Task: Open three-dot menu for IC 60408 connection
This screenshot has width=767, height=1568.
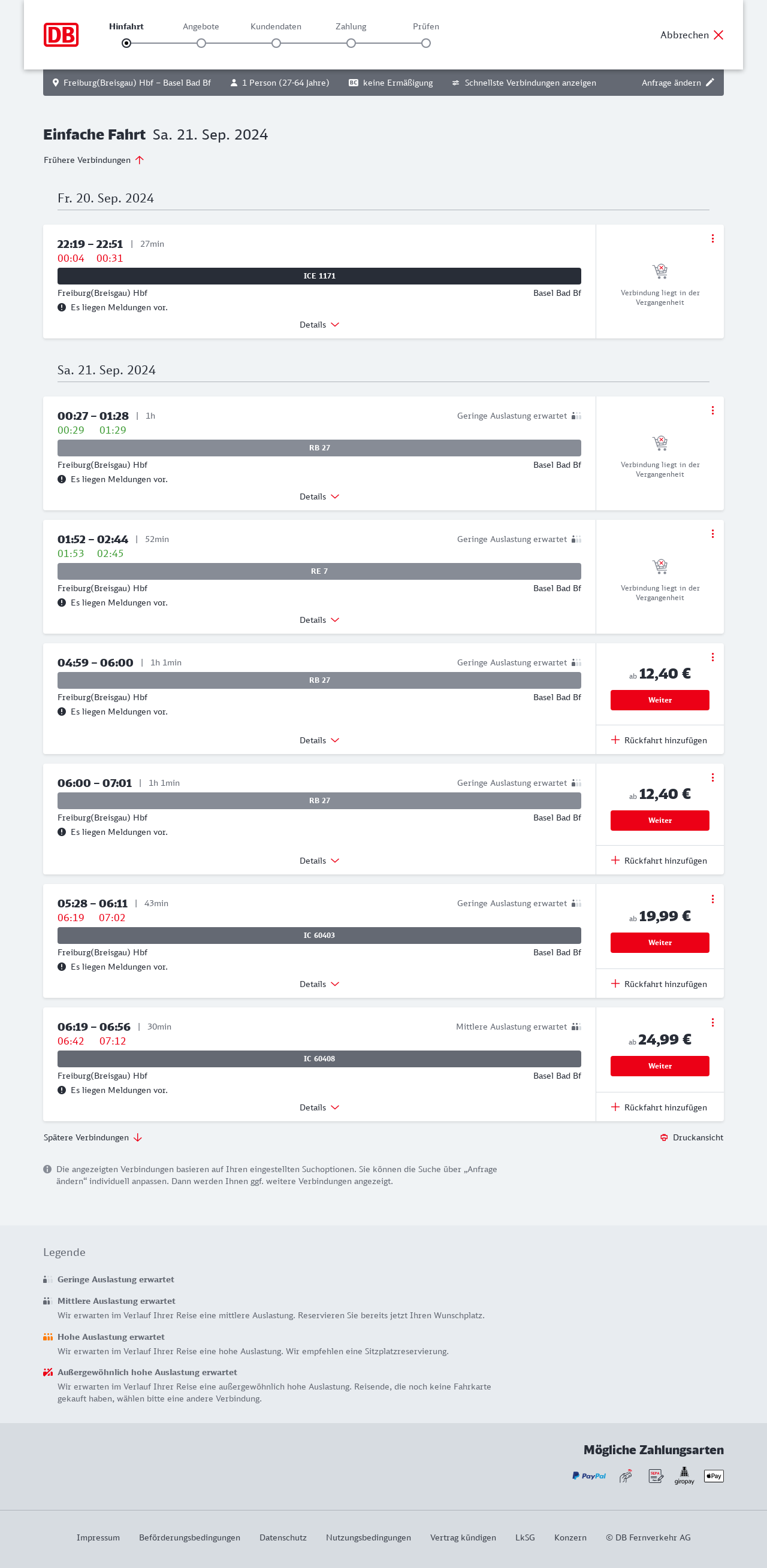Action: 712,1022
